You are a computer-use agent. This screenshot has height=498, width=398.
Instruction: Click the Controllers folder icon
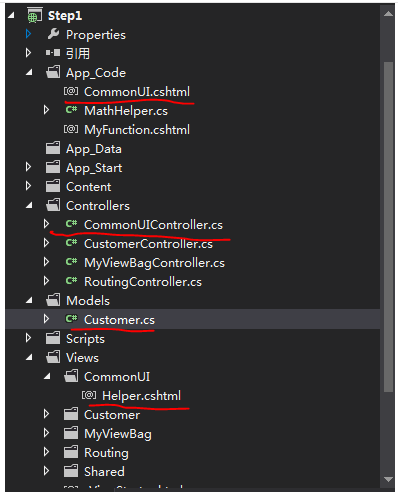coord(53,205)
